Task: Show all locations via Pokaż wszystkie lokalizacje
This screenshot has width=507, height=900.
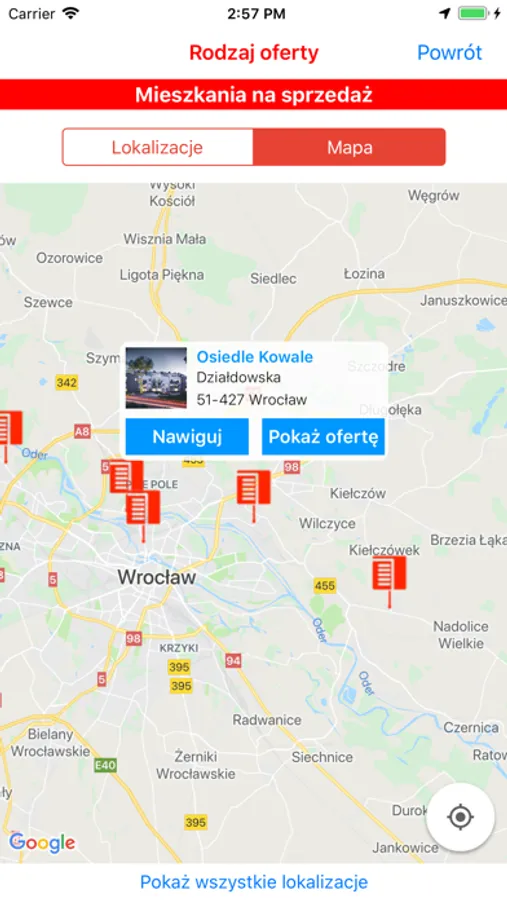Action: (x=254, y=882)
